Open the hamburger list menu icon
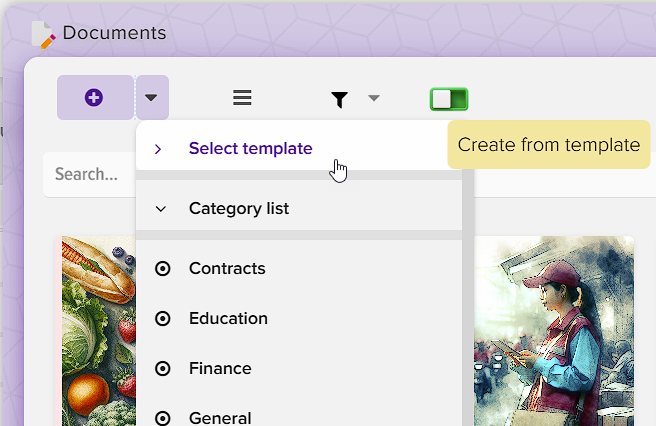656x426 pixels. point(242,98)
